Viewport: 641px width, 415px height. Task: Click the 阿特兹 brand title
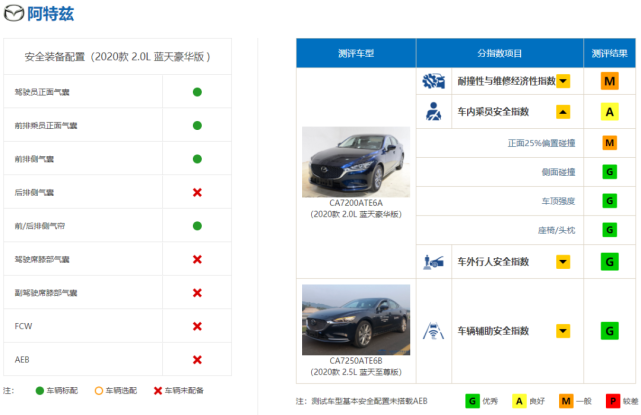coord(51,14)
